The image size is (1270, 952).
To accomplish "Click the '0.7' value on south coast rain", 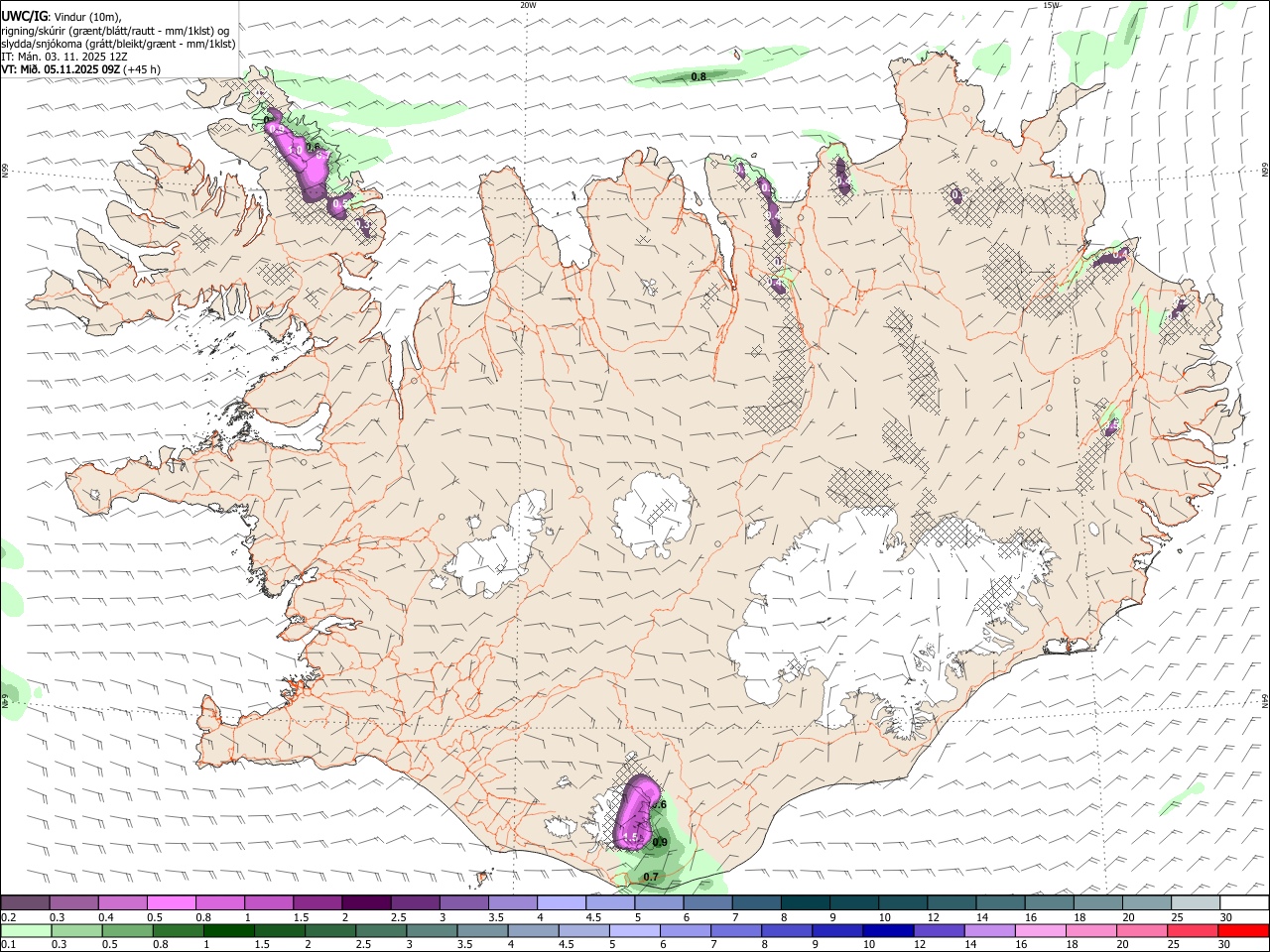I will point(651,877).
